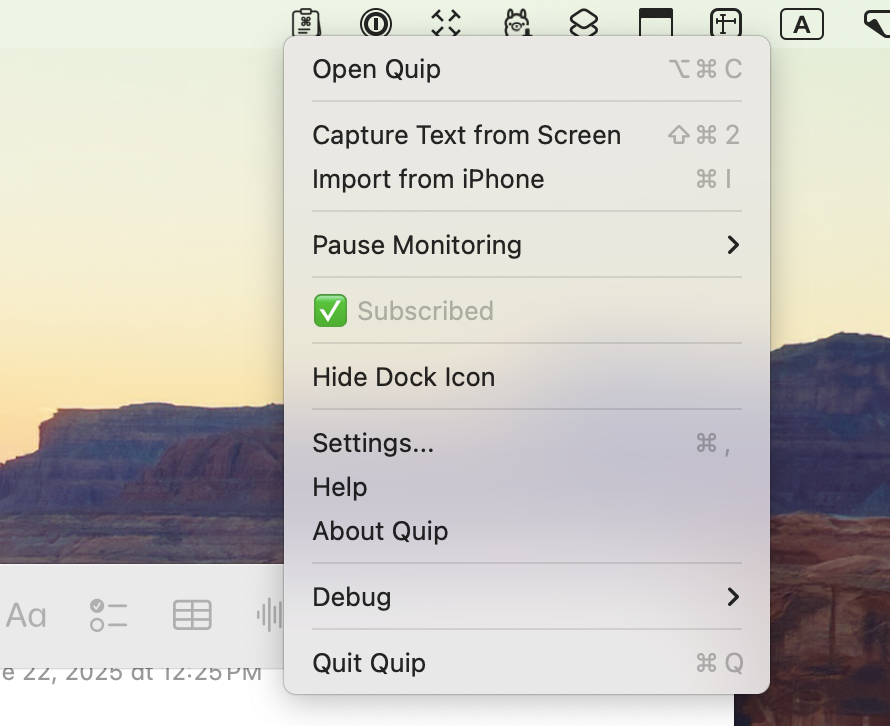The width and height of the screenshot is (890, 726).
Task: Click the Shortcuts layered menu bar icon
Action: 583,23
